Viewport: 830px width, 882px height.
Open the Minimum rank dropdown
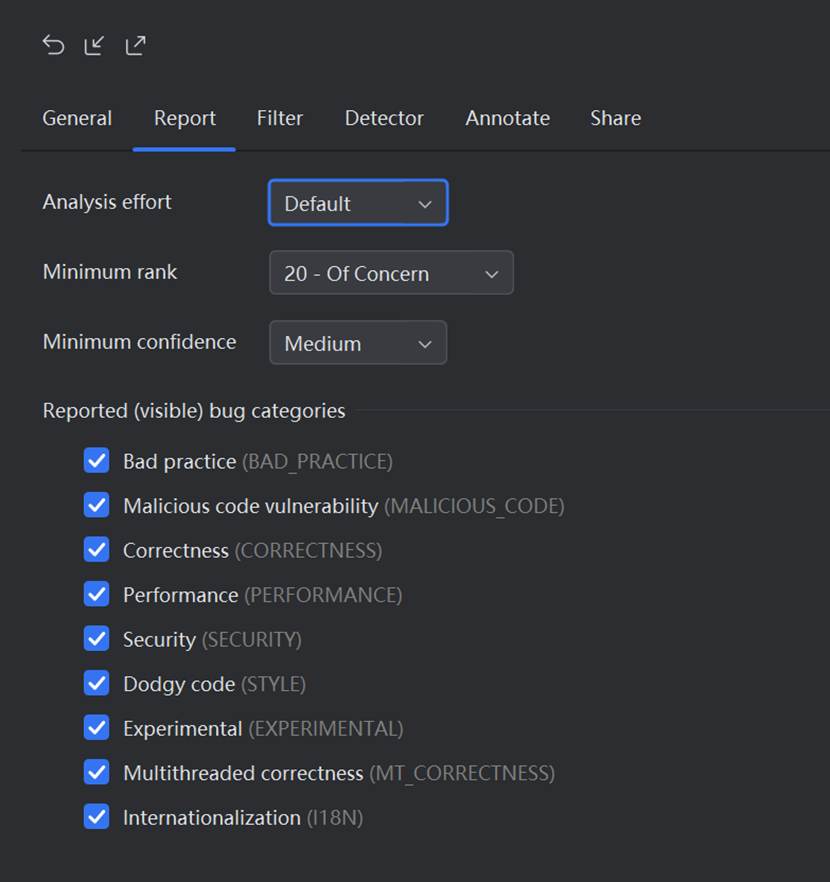pos(391,273)
